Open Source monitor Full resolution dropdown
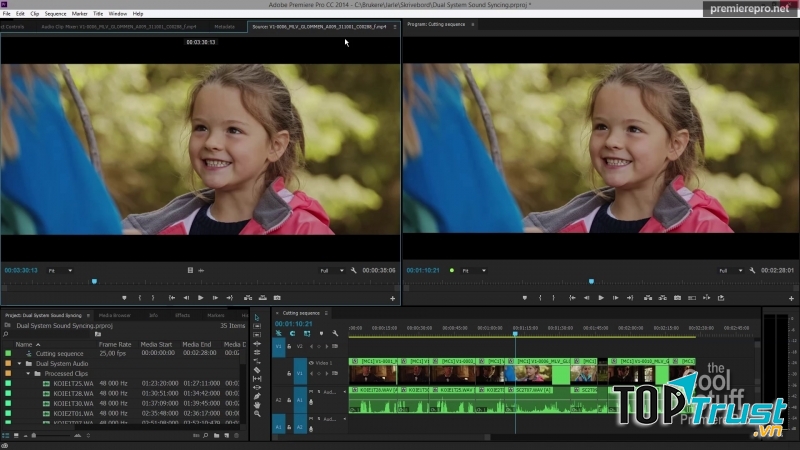 pos(332,270)
